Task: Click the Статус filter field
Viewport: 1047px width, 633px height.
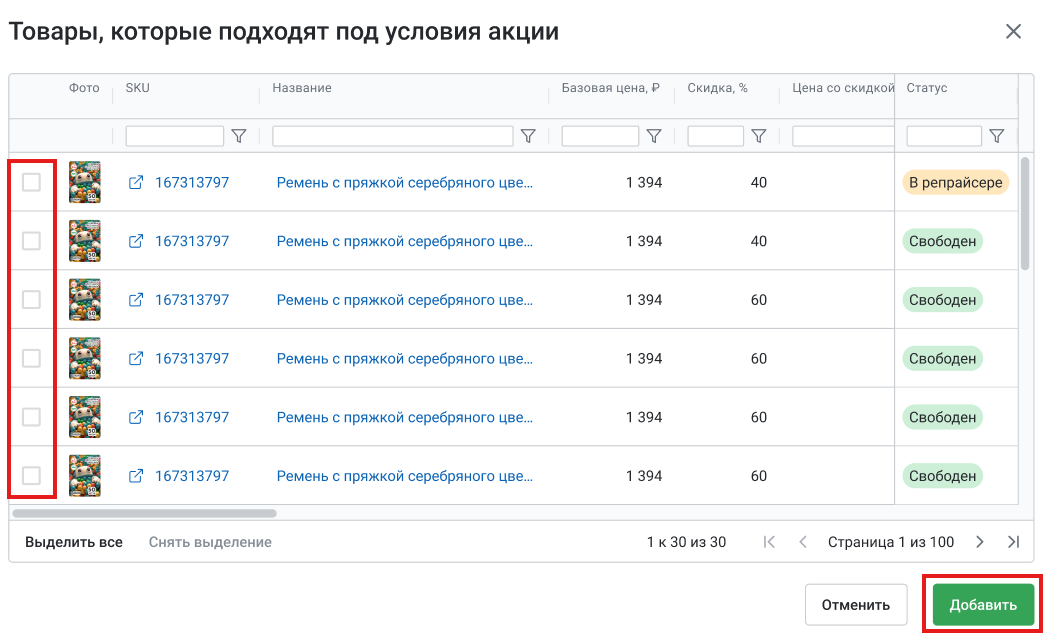Action: coord(944,136)
